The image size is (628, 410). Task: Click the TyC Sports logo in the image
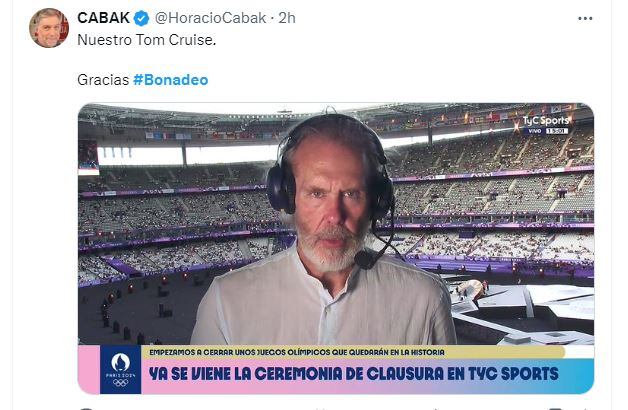pos(545,121)
